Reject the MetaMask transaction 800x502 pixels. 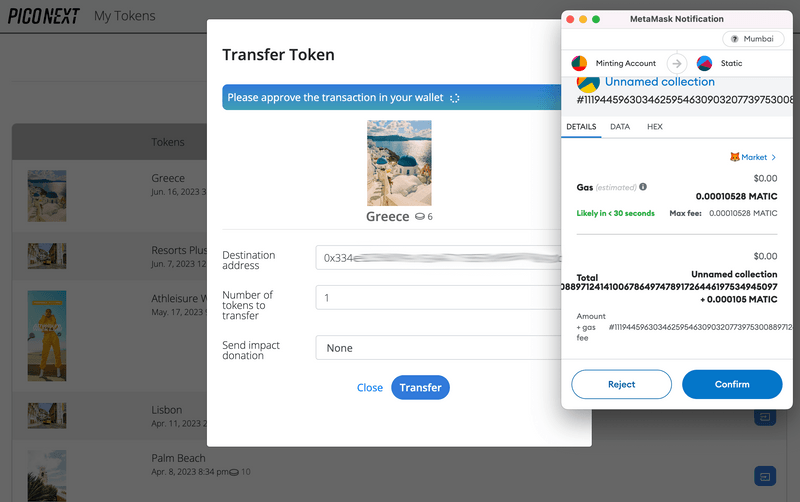[621, 384]
